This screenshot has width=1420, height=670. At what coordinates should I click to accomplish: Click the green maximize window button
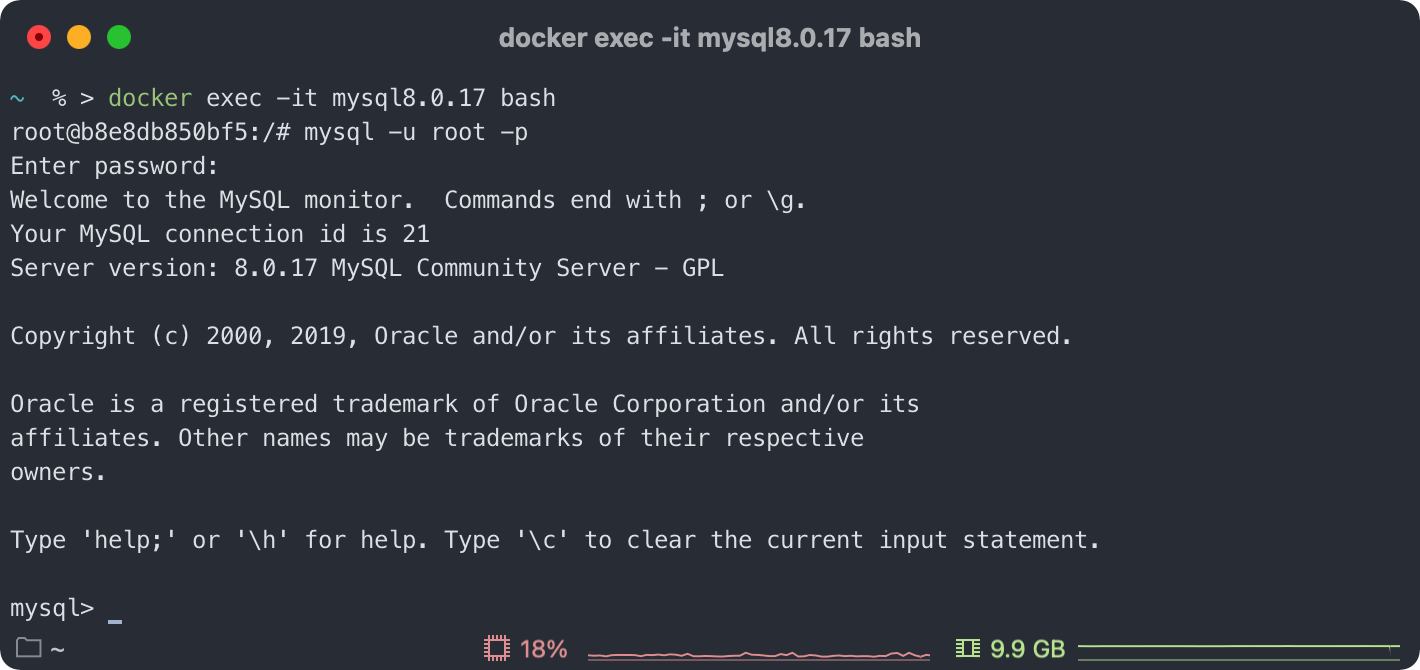119,38
